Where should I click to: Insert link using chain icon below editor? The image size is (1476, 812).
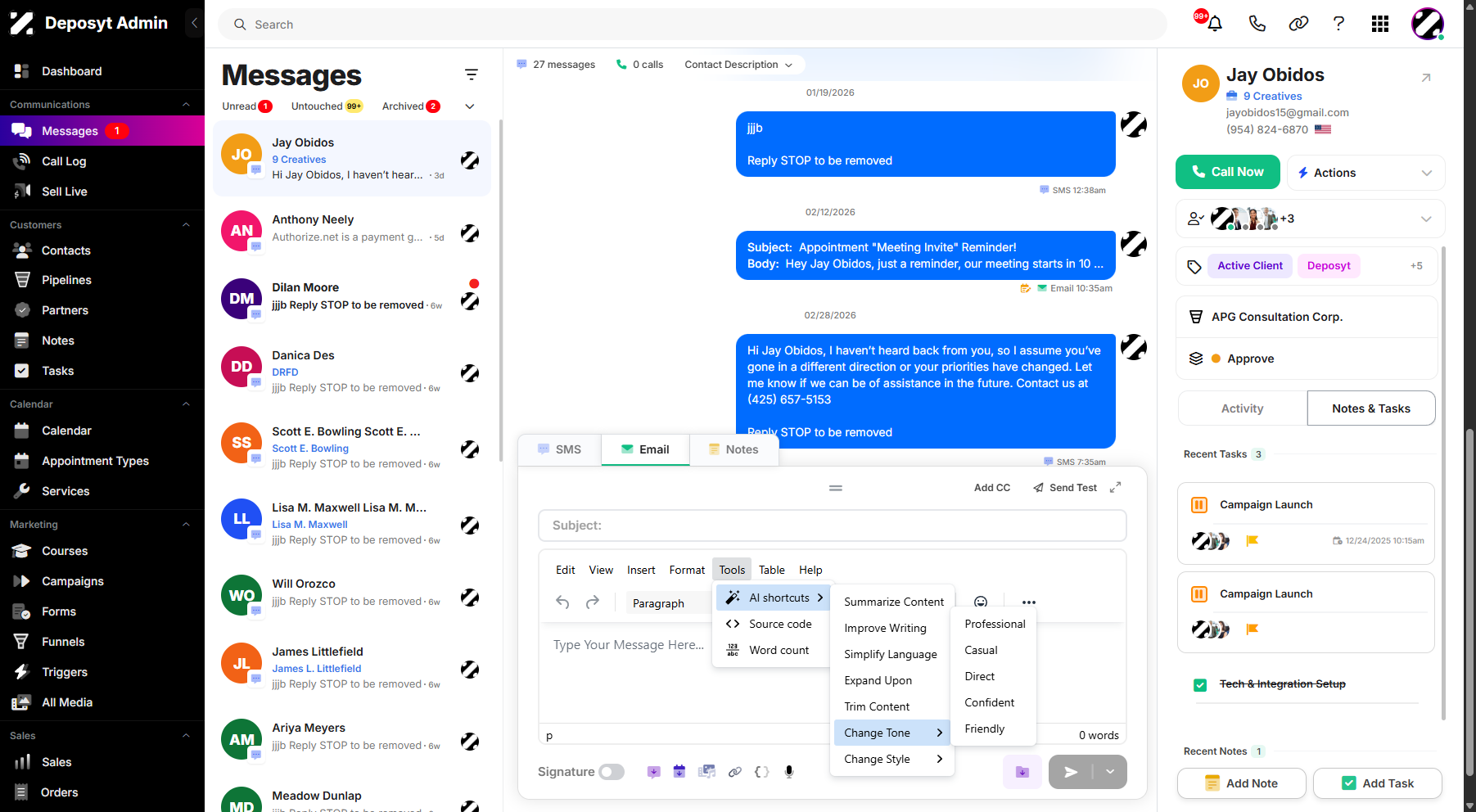[735, 771]
